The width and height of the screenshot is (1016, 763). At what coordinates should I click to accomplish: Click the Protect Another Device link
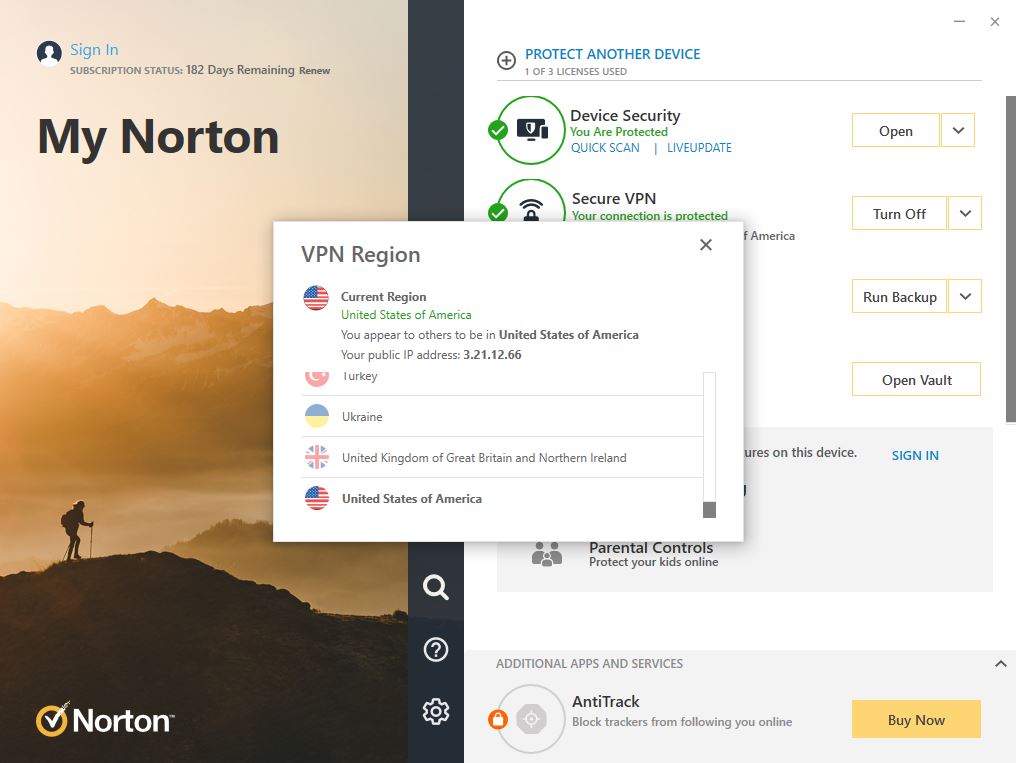[612, 54]
